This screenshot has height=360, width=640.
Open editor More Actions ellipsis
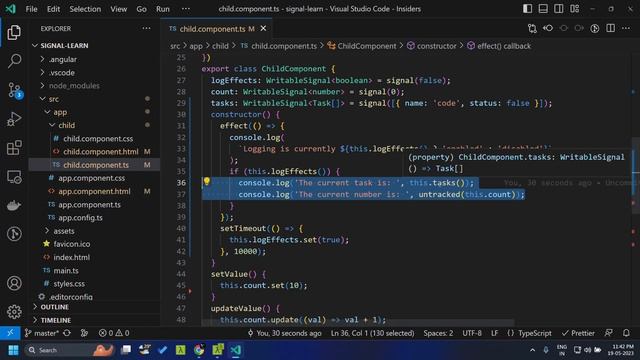pyautogui.click(x=626, y=28)
